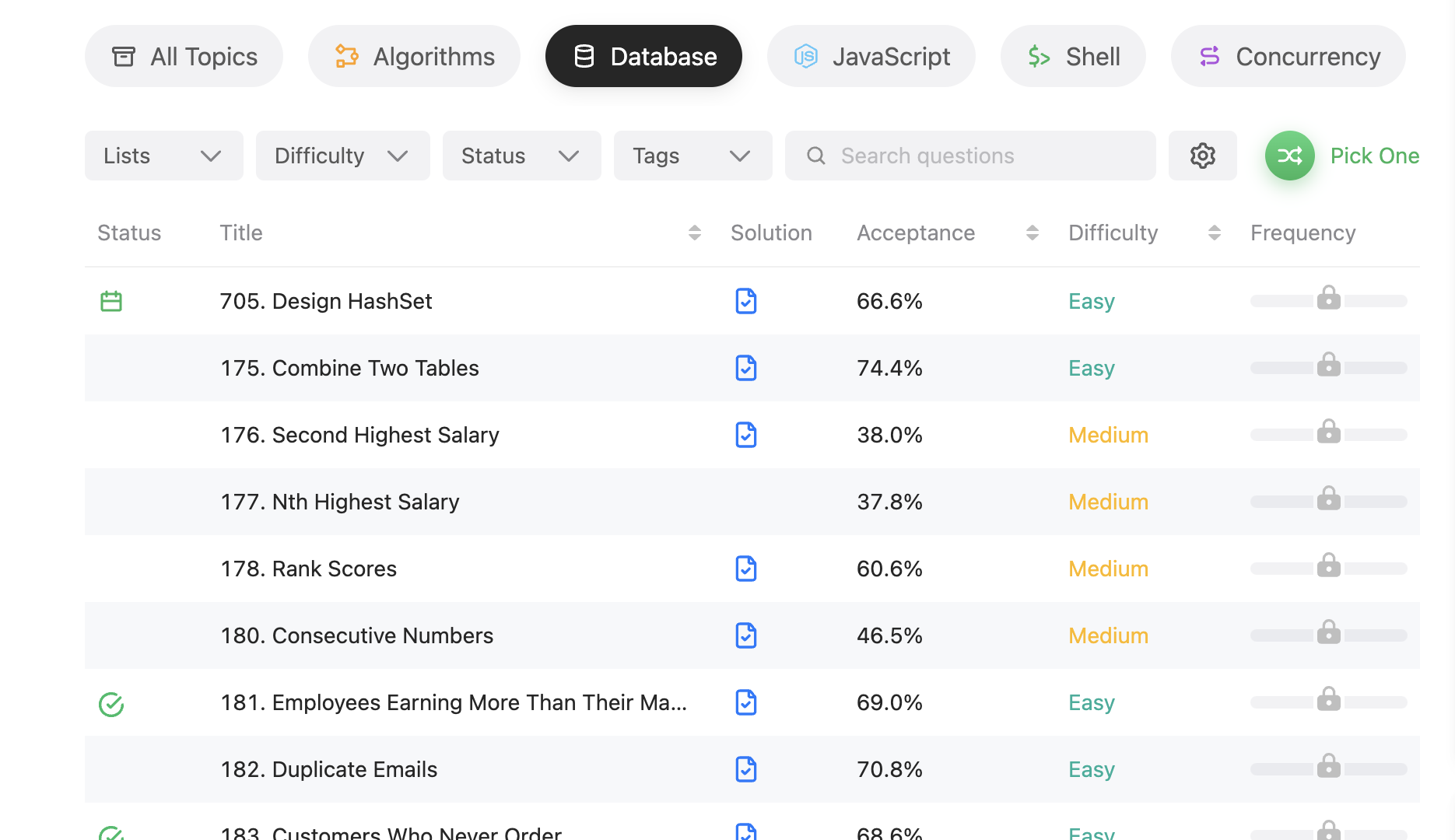Click frequency lock for Consecutive Numbers
The height and width of the screenshot is (840, 1455).
(x=1328, y=632)
